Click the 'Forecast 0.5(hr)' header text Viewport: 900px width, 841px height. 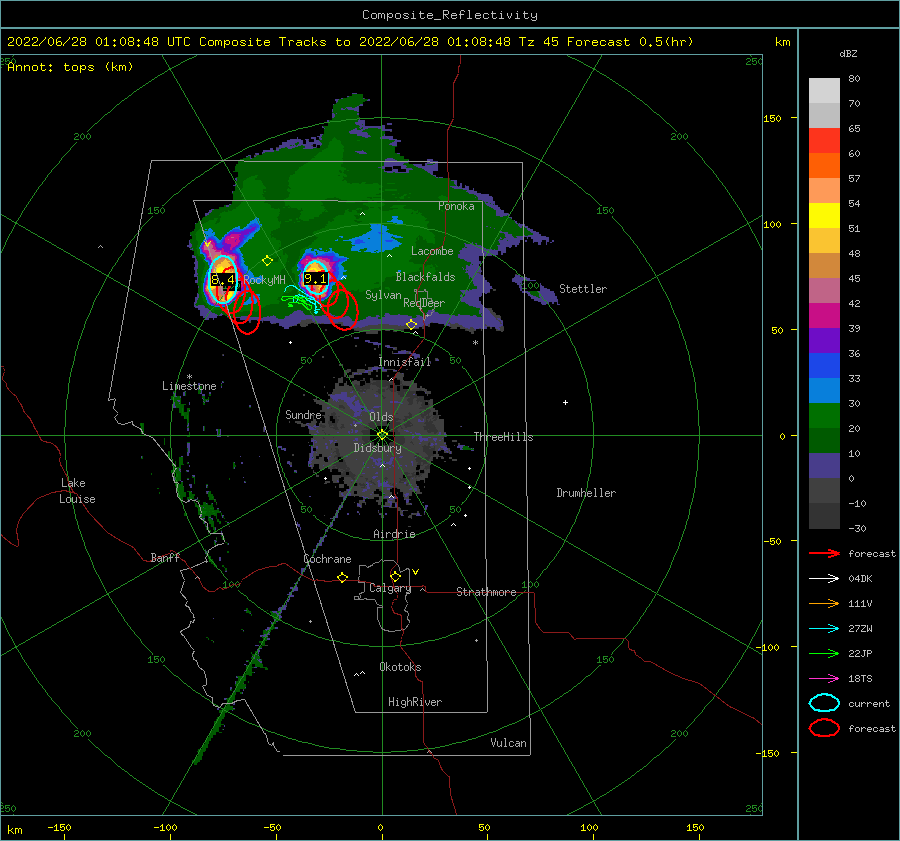(630, 42)
